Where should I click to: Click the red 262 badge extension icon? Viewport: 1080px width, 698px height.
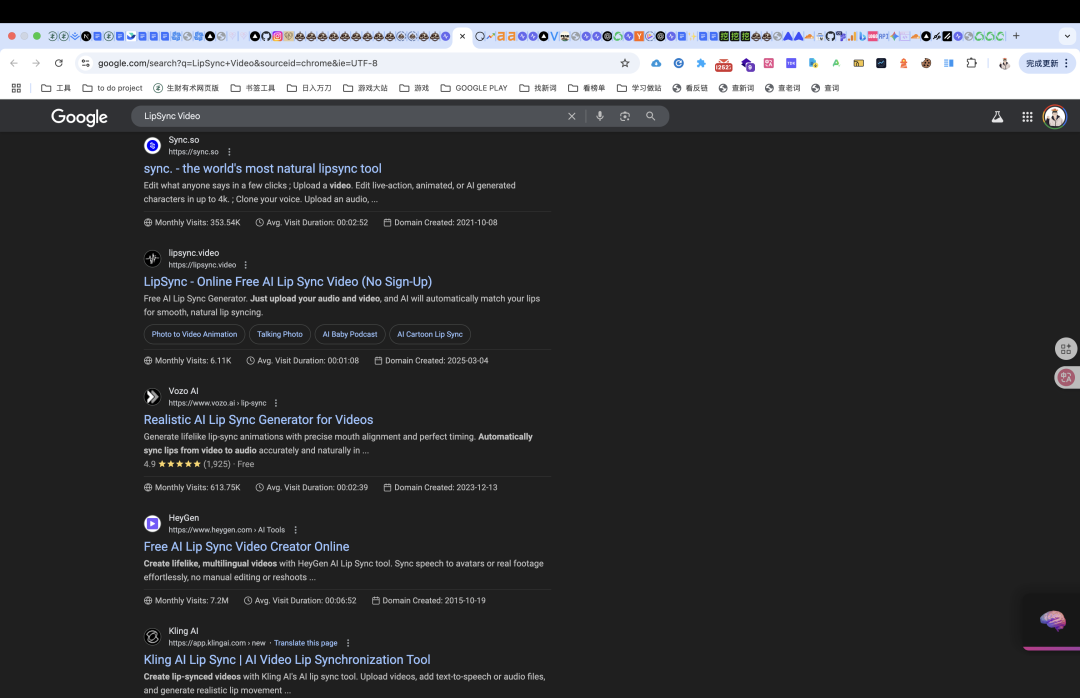[x=723, y=65]
